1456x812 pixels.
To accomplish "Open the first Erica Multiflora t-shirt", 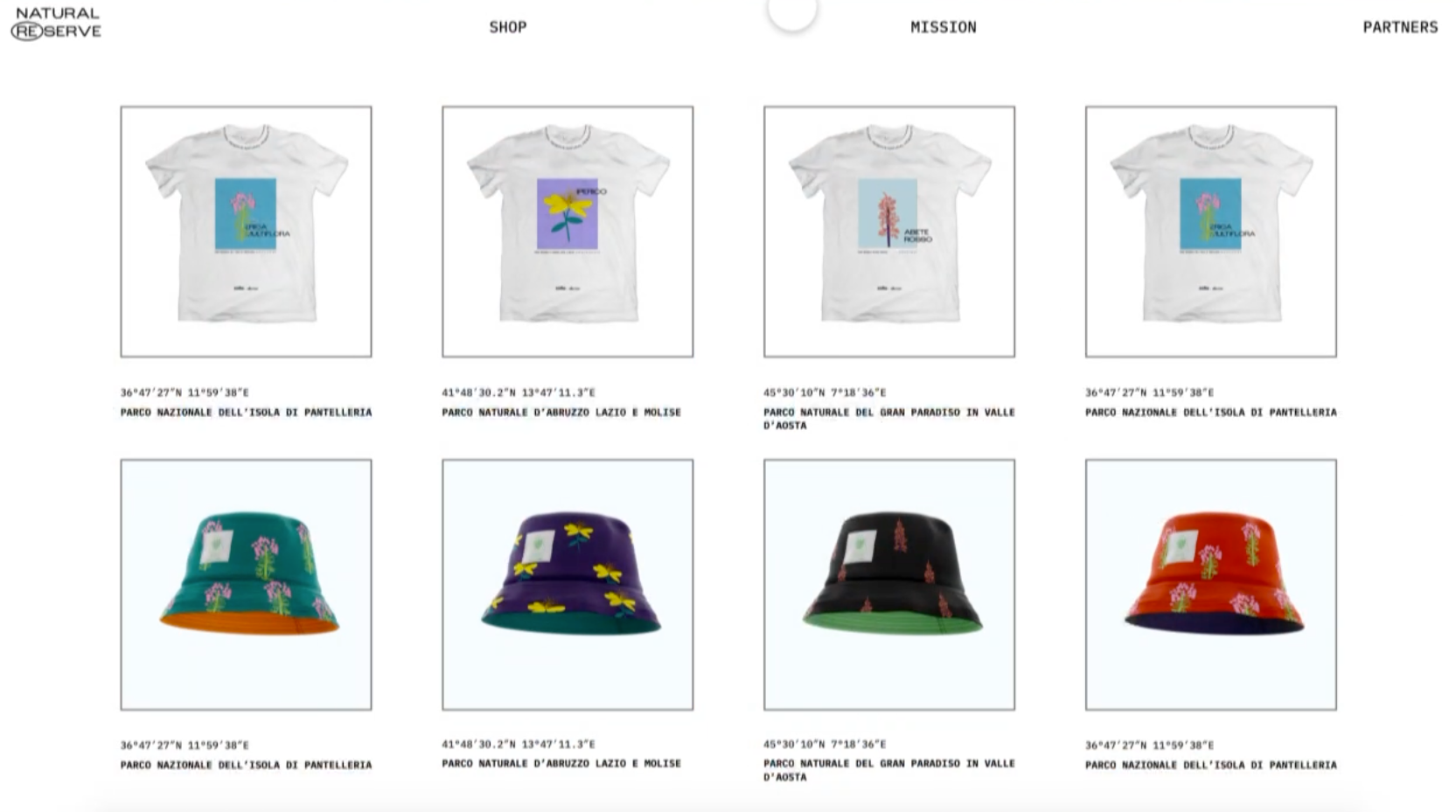I will pyautogui.click(x=246, y=232).
